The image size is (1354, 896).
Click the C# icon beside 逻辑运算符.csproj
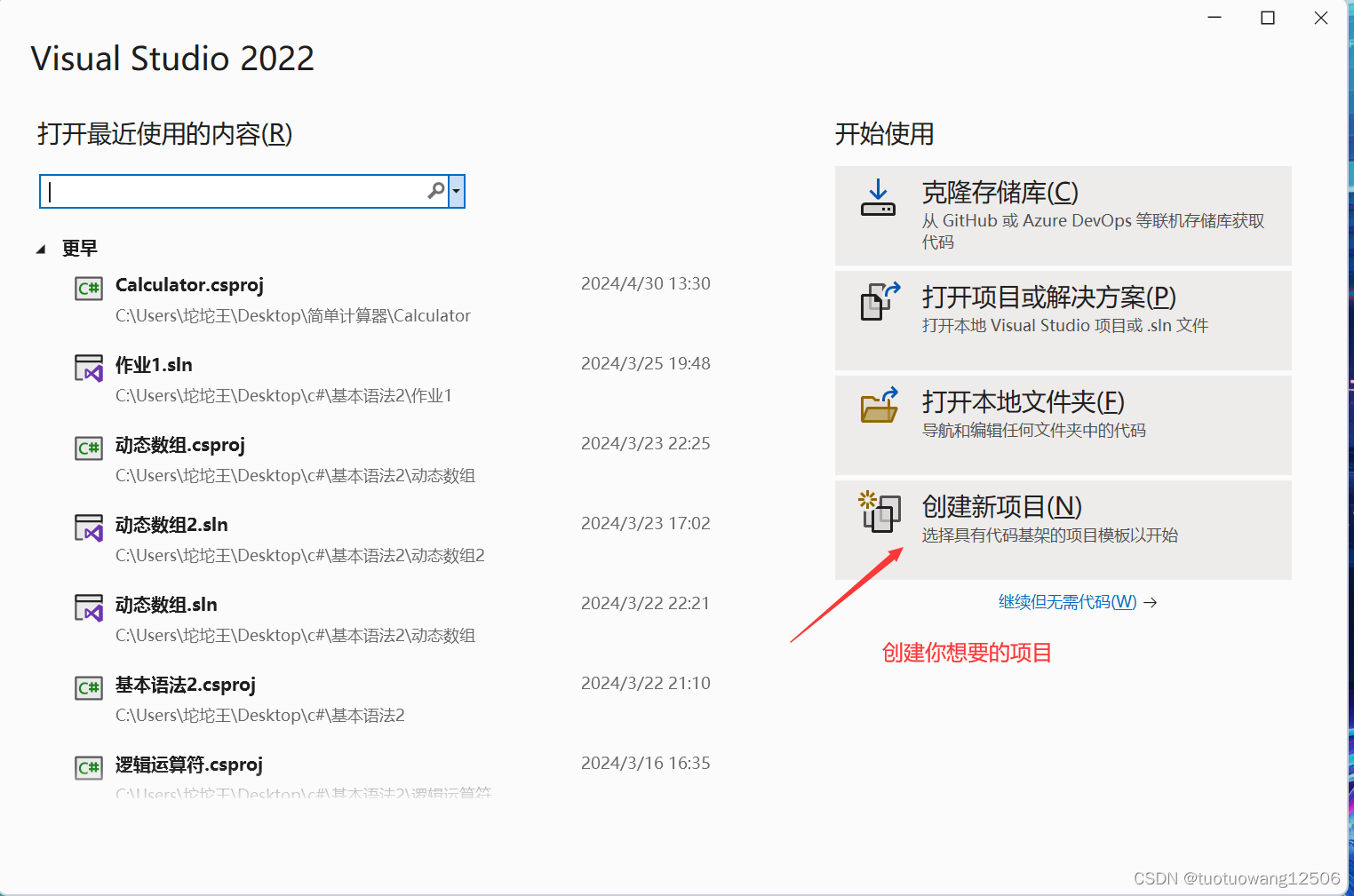[89, 768]
